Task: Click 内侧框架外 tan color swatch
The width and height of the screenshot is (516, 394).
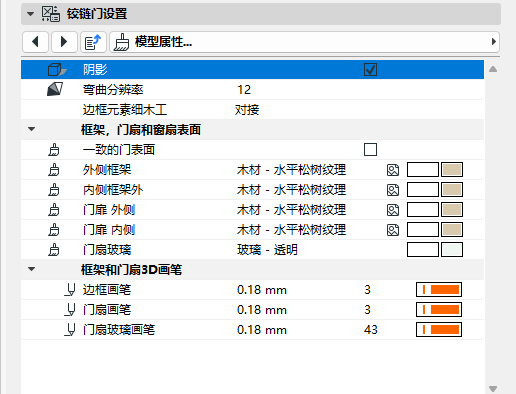Action: coord(452,190)
